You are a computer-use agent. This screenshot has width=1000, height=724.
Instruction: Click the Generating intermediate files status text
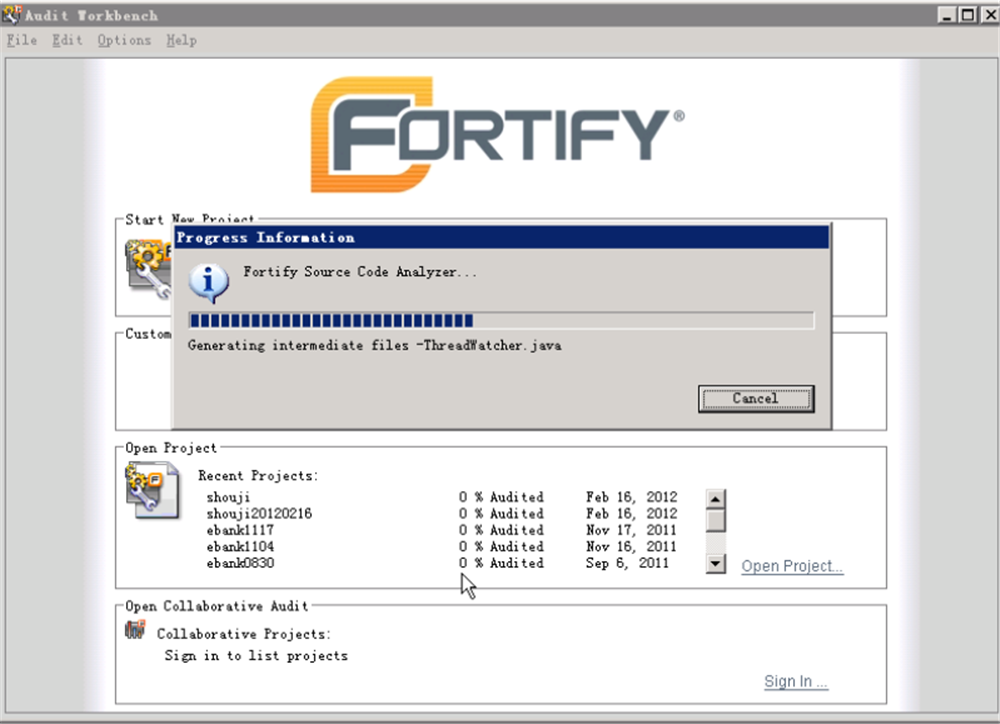[375, 346]
